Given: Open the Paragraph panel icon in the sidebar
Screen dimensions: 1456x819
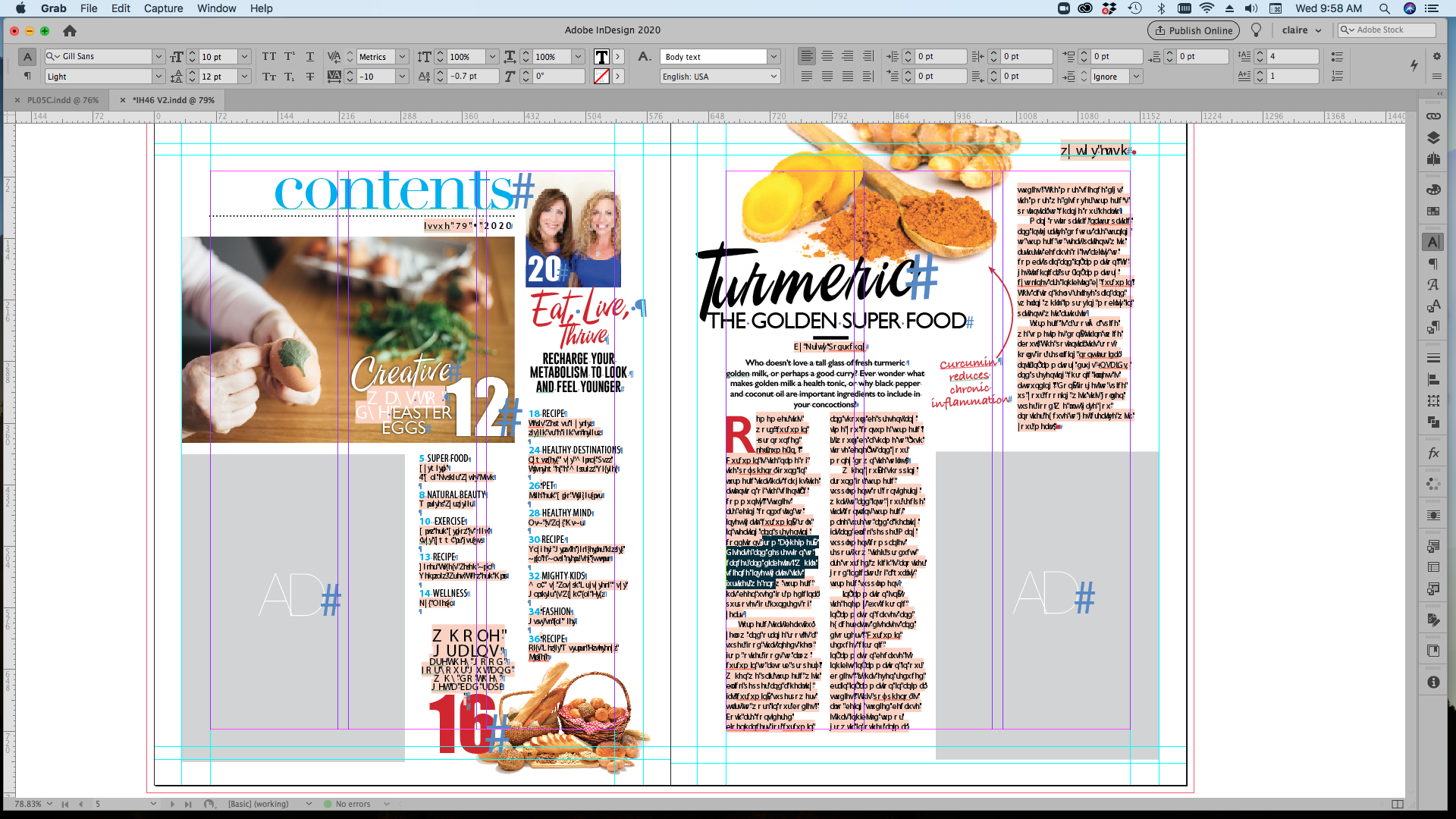Looking at the screenshot, I should click(x=1433, y=263).
